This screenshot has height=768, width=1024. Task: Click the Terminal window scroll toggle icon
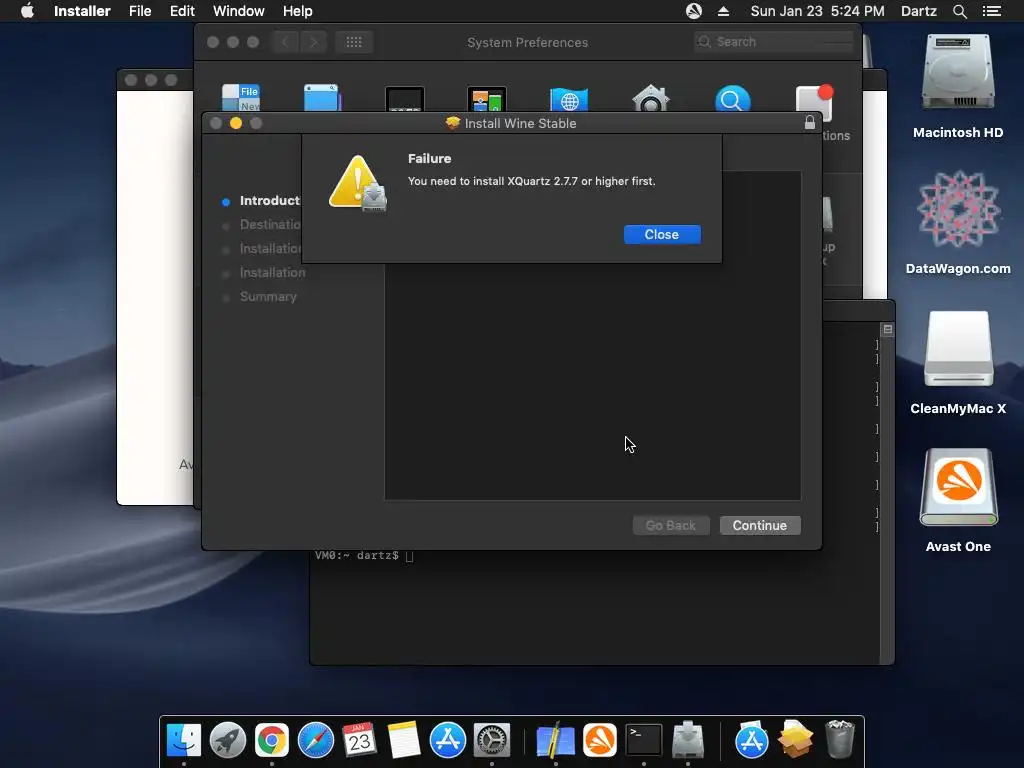(x=888, y=329)
